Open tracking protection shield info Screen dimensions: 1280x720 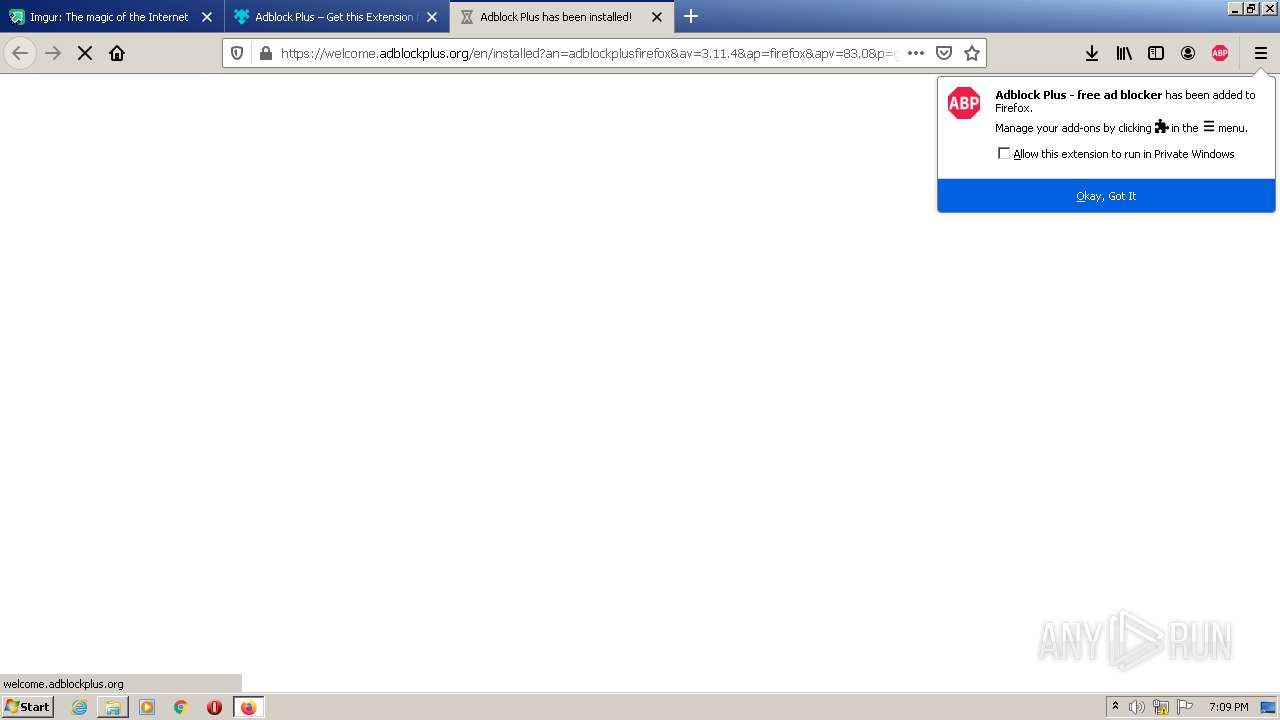pos(237,53)
